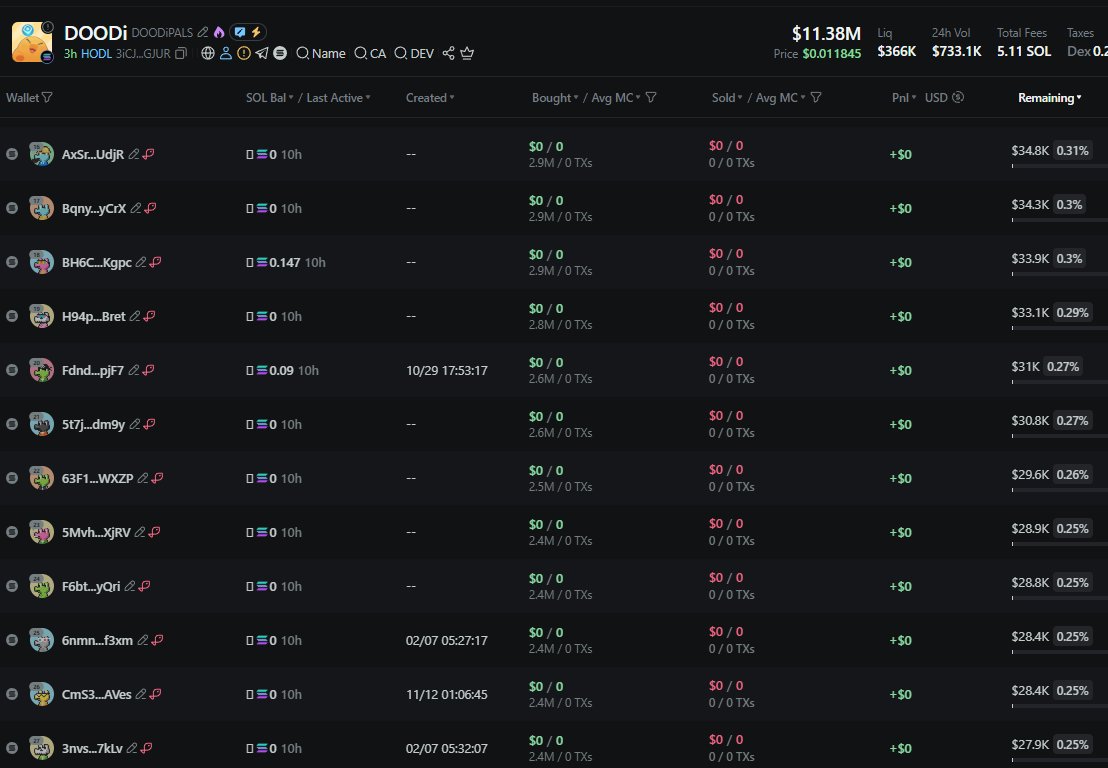Click the avatar of wallet 5Mvh...XjRV
1108x768 pixels.
coord(41,532)
